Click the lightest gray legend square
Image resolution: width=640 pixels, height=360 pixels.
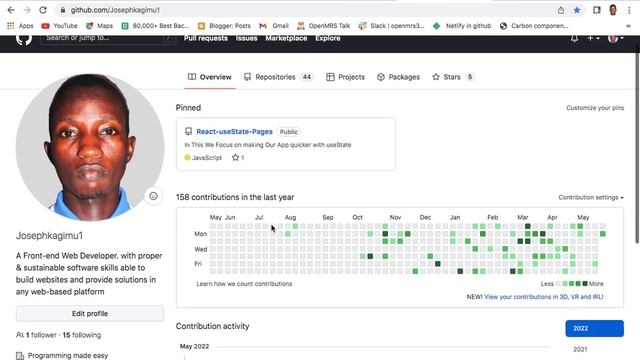pyautogui.click(x=558, y=284)
